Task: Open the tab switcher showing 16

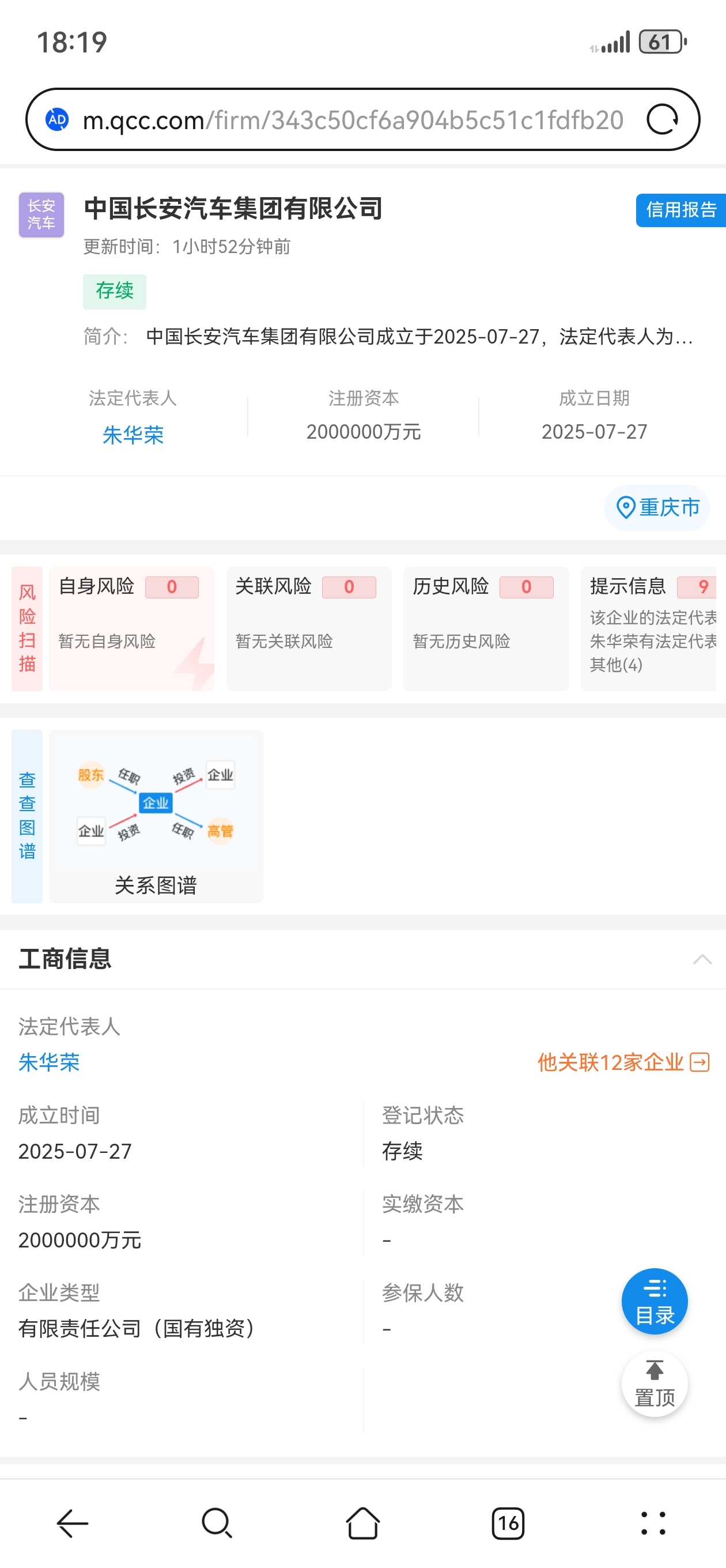Action: 508,1524
